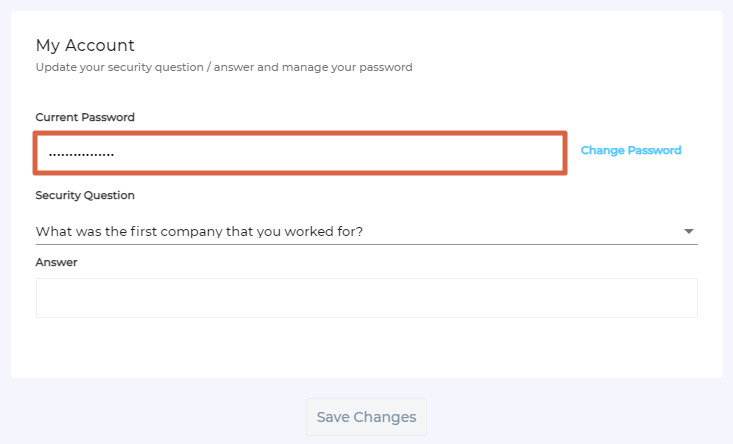The width and height of the screenshot is (733, 444).
Task: Click the Change Password link
Action: click(x=631, y=150)
